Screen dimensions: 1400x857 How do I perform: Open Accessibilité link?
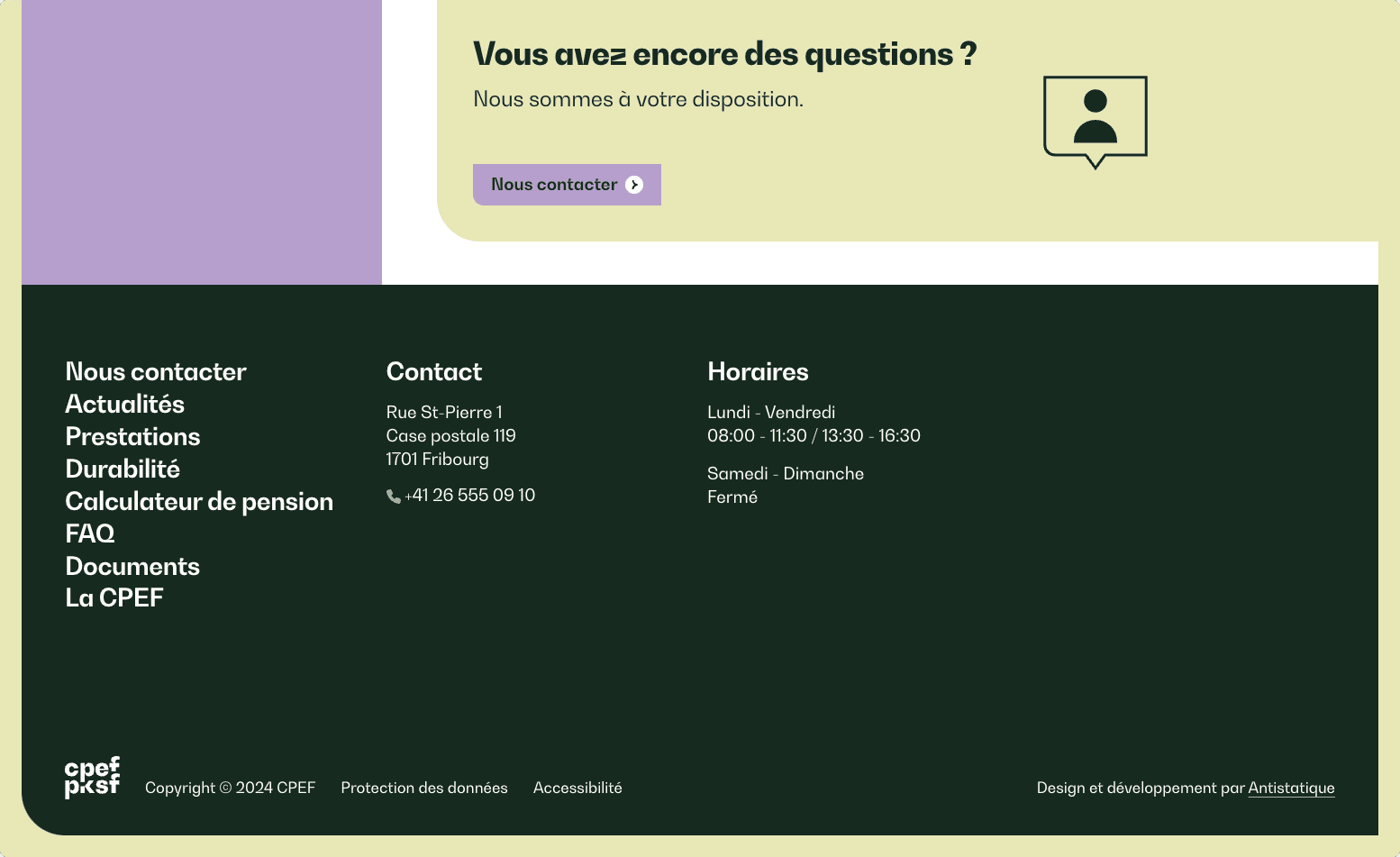click(577, 788)
